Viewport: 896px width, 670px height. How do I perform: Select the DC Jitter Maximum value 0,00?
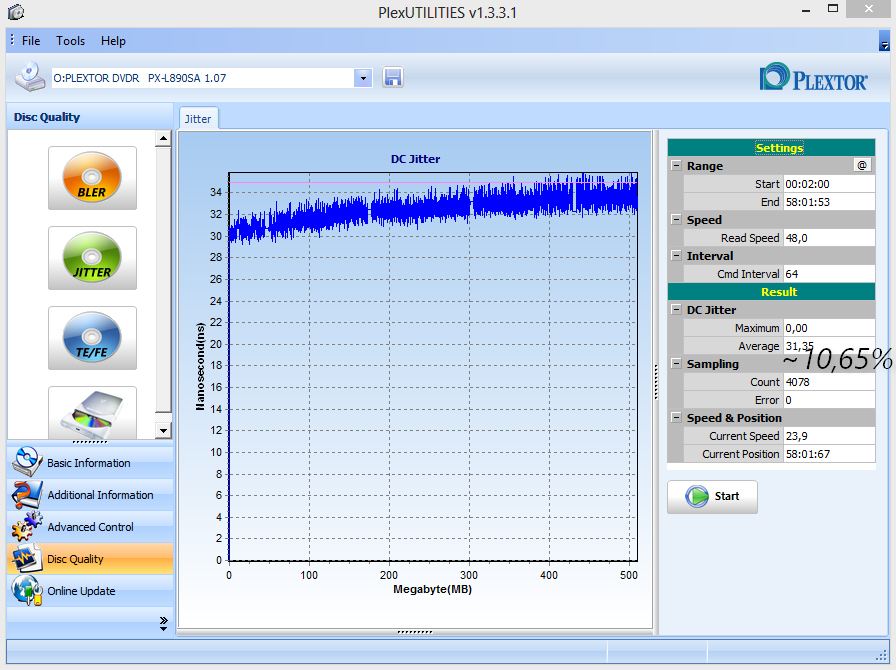(x=829, y=328)
